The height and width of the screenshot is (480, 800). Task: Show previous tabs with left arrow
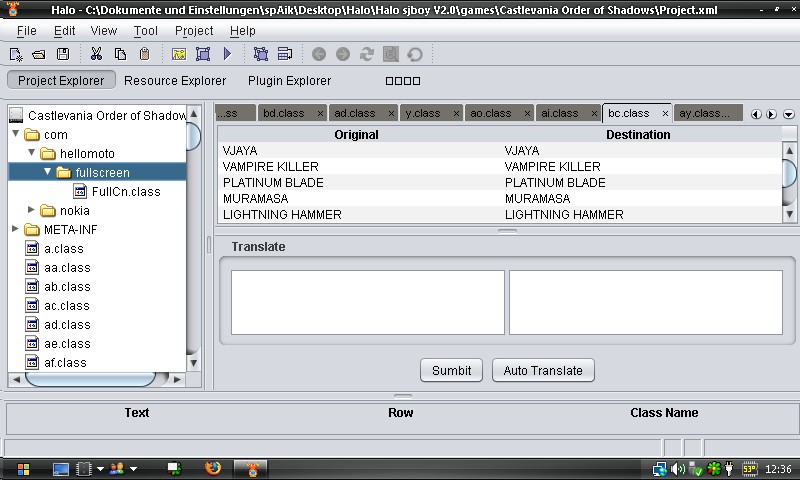pyautogui.click(x=756, y=114)
